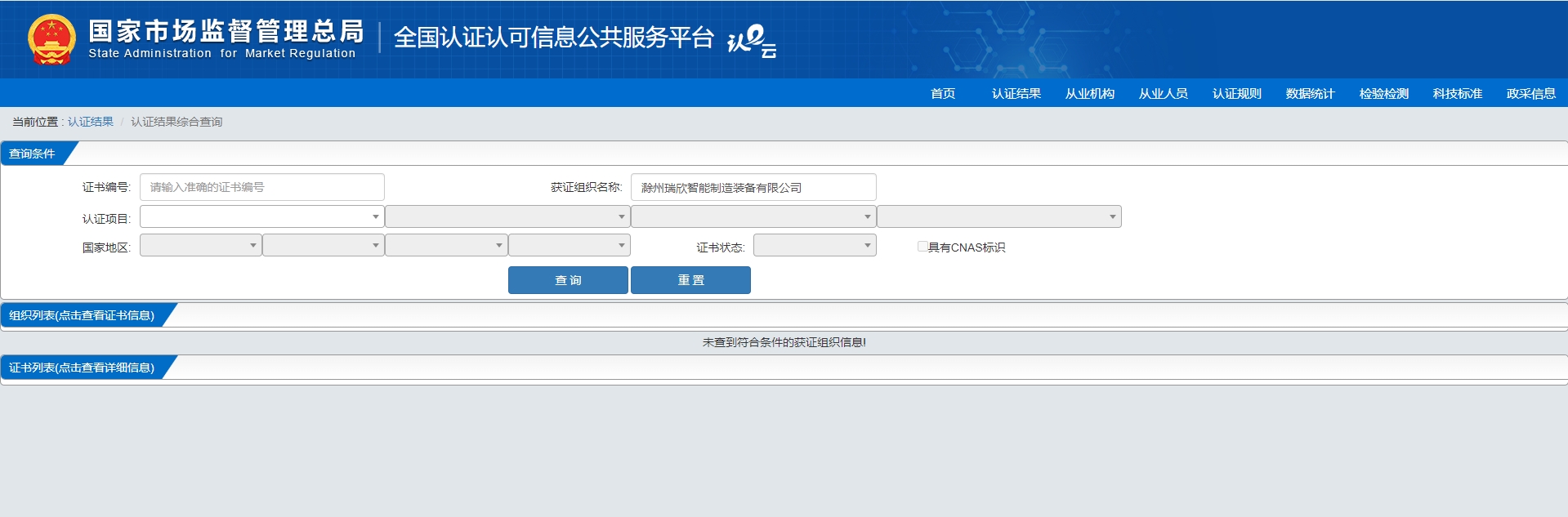Click the 认证结果综合查询 breadcrumb text
The width and height of the screenshot is (1568, 517).
coord(176,122)
